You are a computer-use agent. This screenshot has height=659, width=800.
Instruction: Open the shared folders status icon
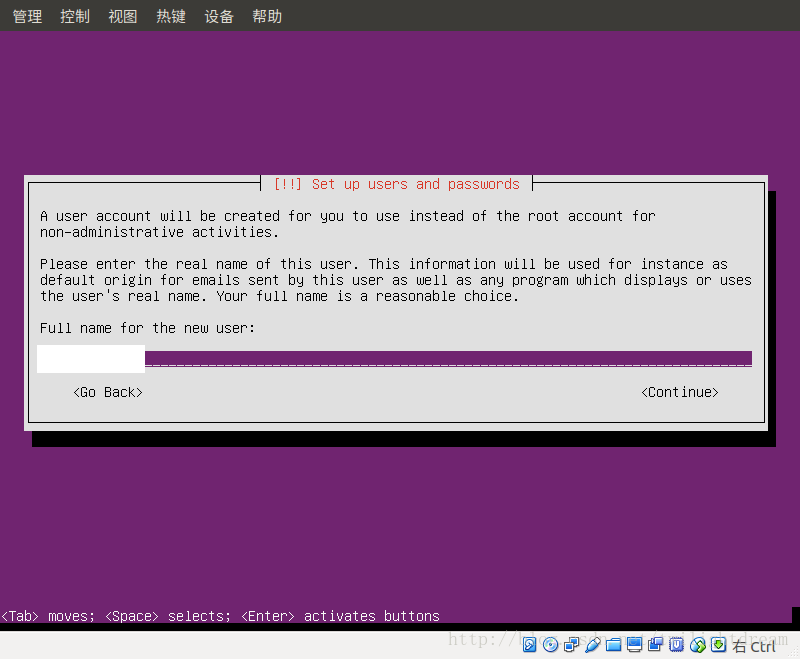tap(613, 644)
